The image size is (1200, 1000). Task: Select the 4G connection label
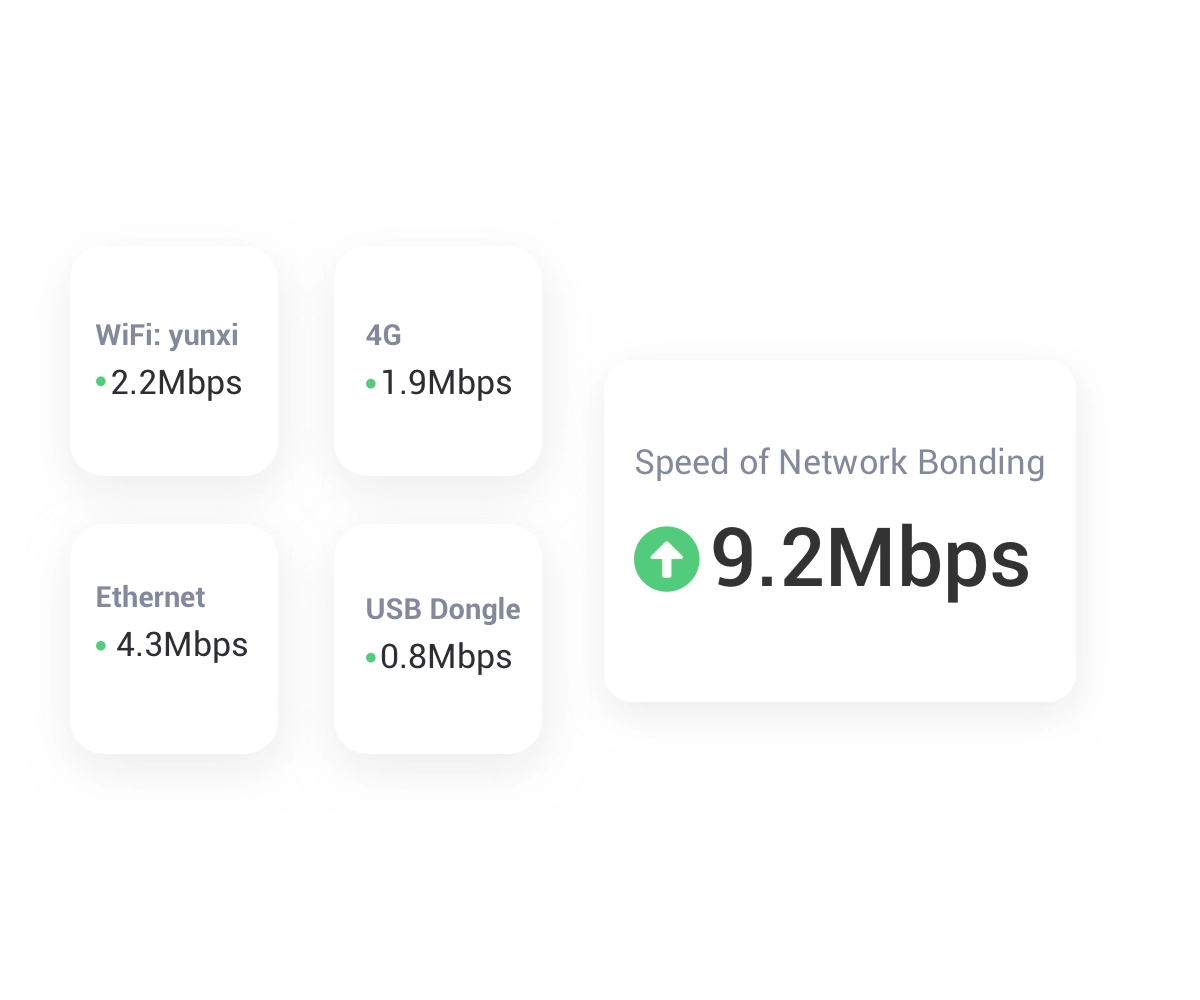coord(384,335)
